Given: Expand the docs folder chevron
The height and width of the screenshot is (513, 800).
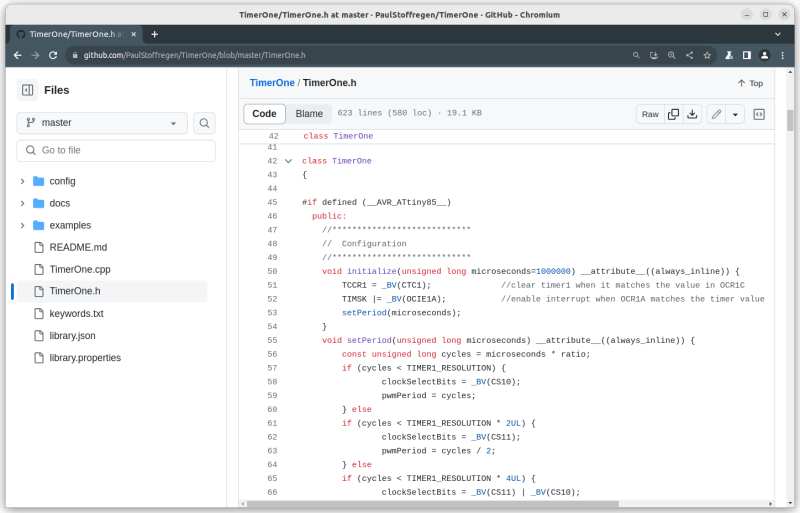Looking at the screenshot, I should point(22,203).
